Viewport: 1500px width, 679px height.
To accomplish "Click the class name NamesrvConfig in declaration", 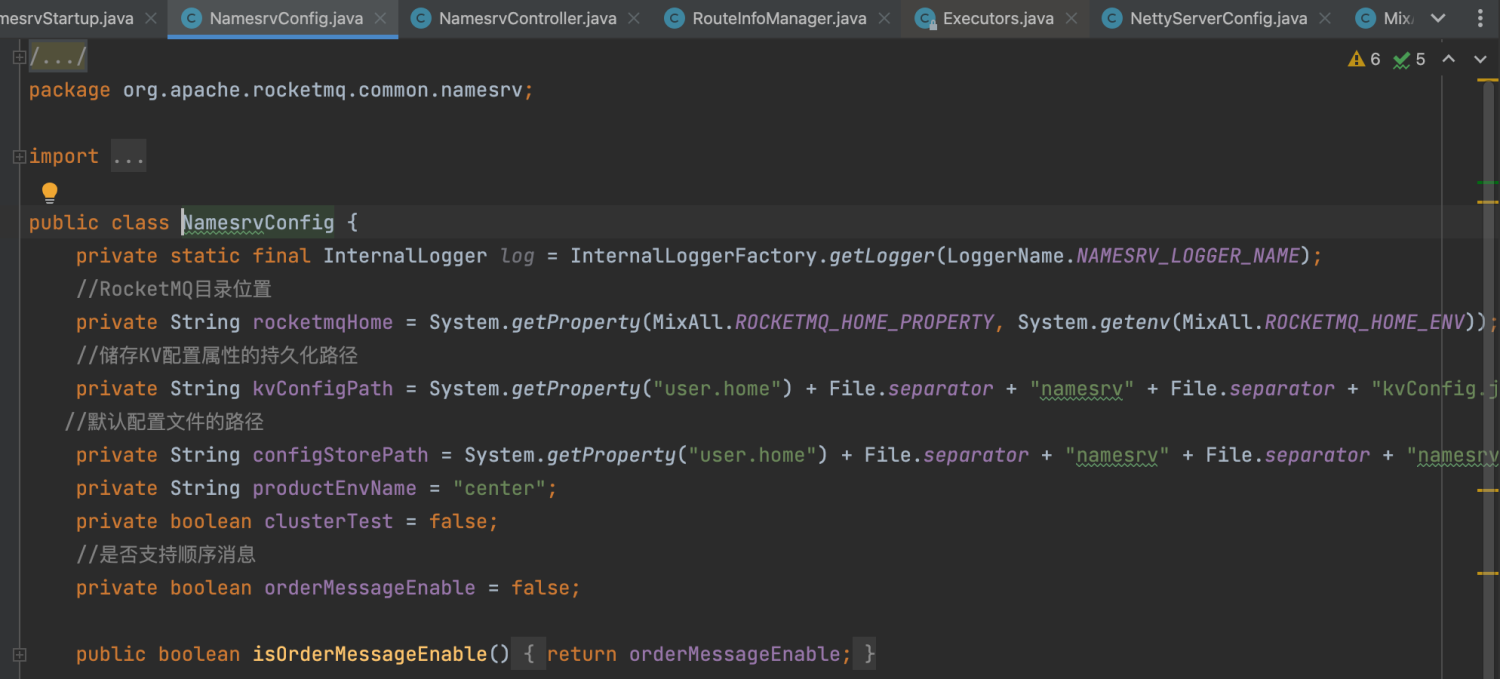I will 258,222.
